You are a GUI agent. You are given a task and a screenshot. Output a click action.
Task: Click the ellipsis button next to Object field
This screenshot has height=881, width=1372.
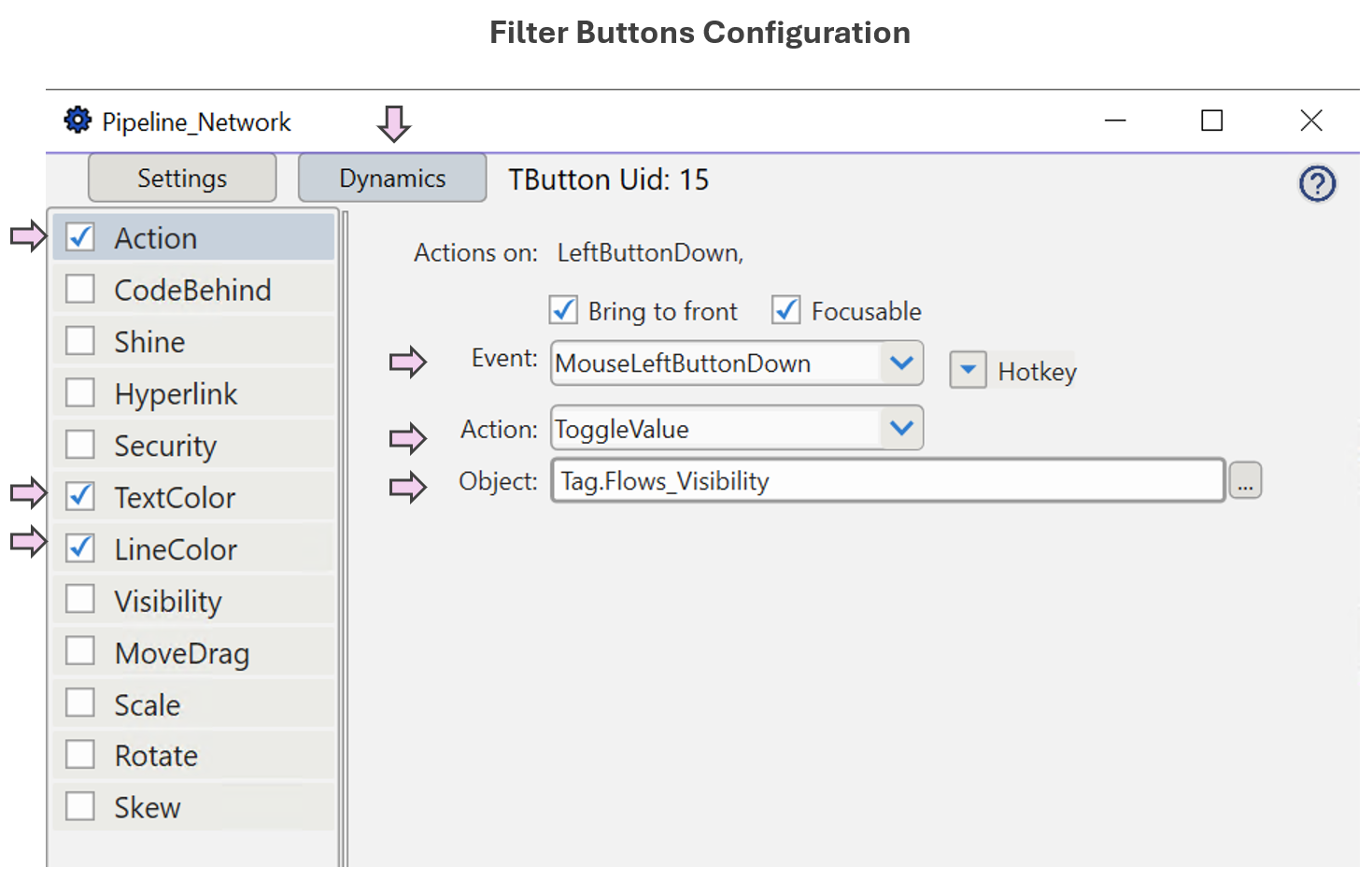[1246, 479]
